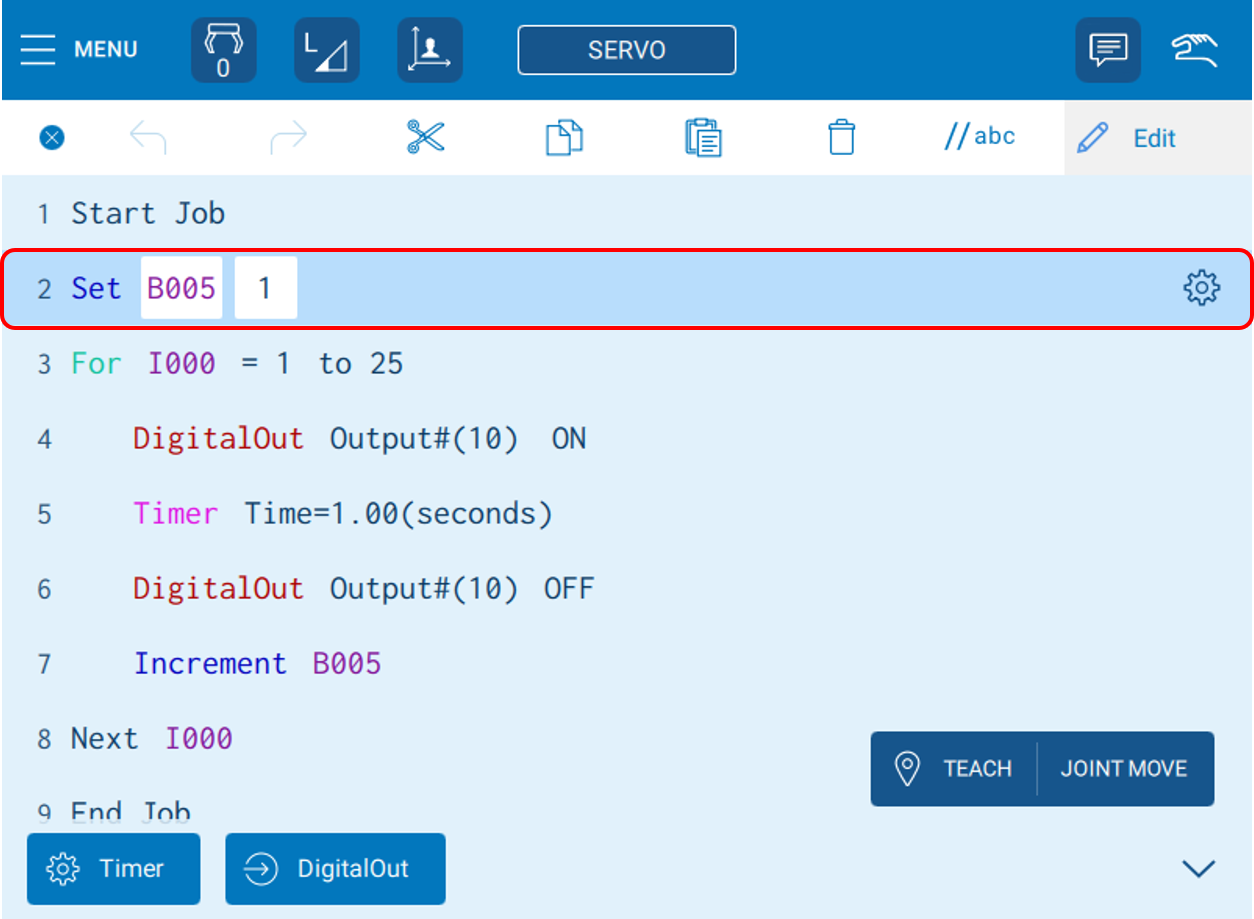Viewport: 1254px width, 919px height.
Task: Click the JOINT MOVE button
Action: (1125, 769)
